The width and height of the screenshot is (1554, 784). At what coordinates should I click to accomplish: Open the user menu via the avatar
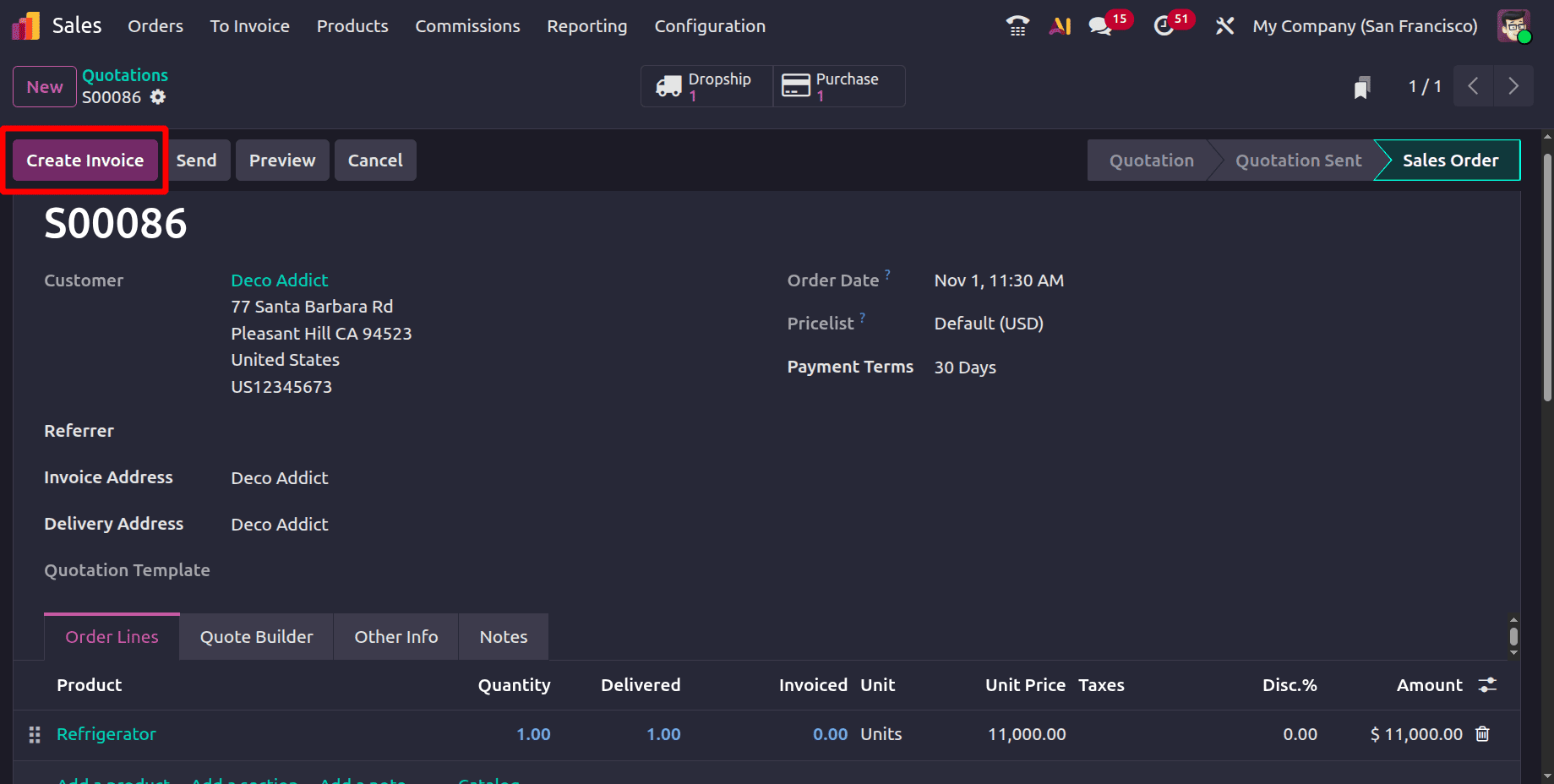[1513, 25]
